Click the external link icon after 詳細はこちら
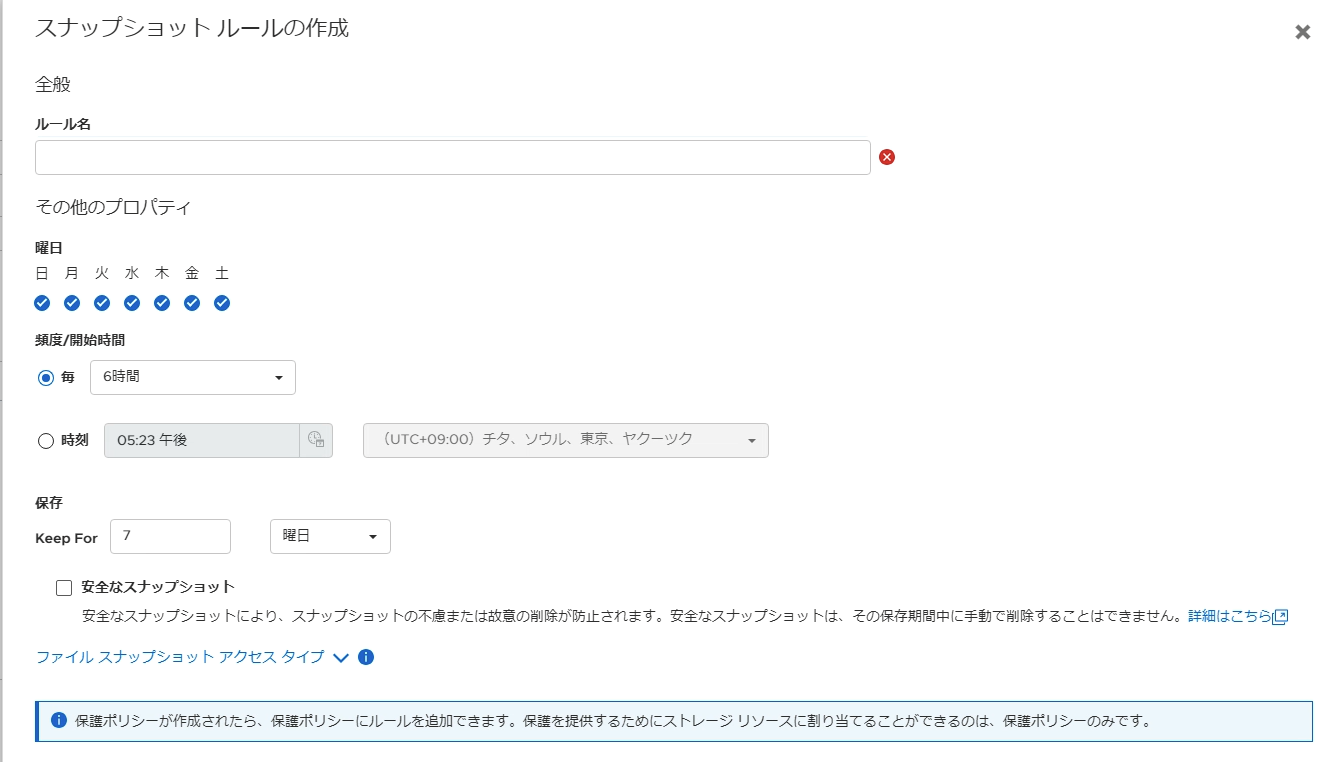1328x762 pixels. [1281, 616]
